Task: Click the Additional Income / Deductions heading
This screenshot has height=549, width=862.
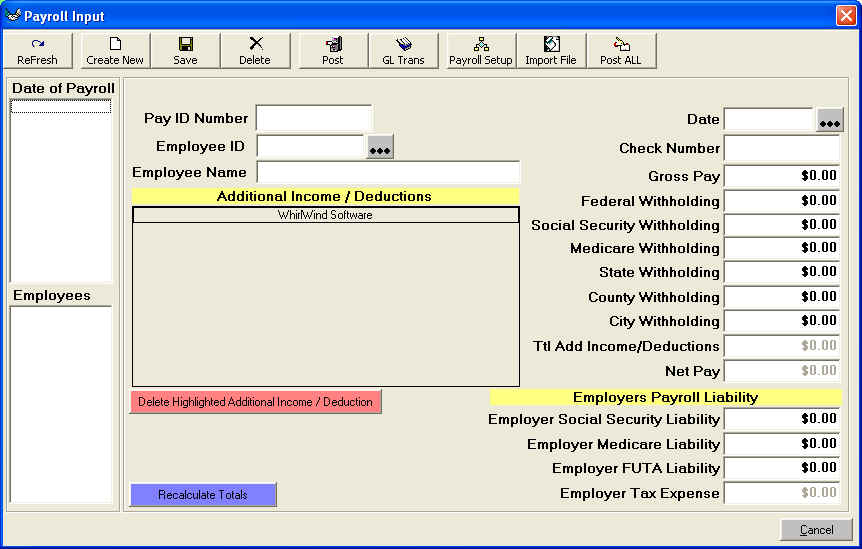Action: pos(325,196)
